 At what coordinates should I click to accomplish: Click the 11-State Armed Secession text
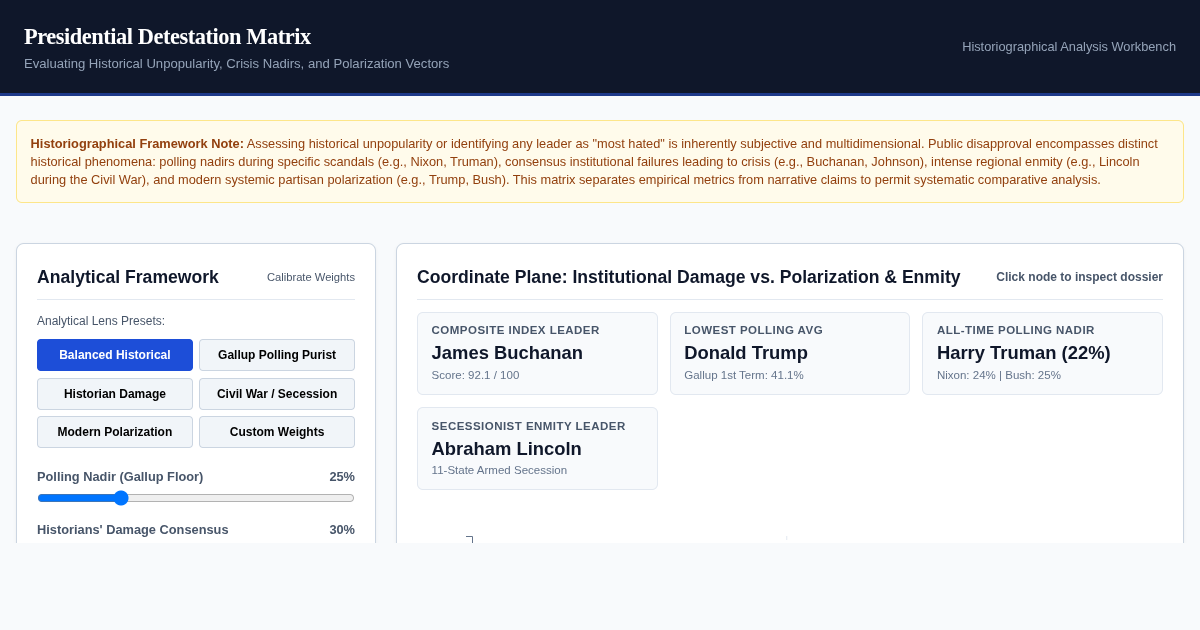pyautogui.click(x=499, y=470)
